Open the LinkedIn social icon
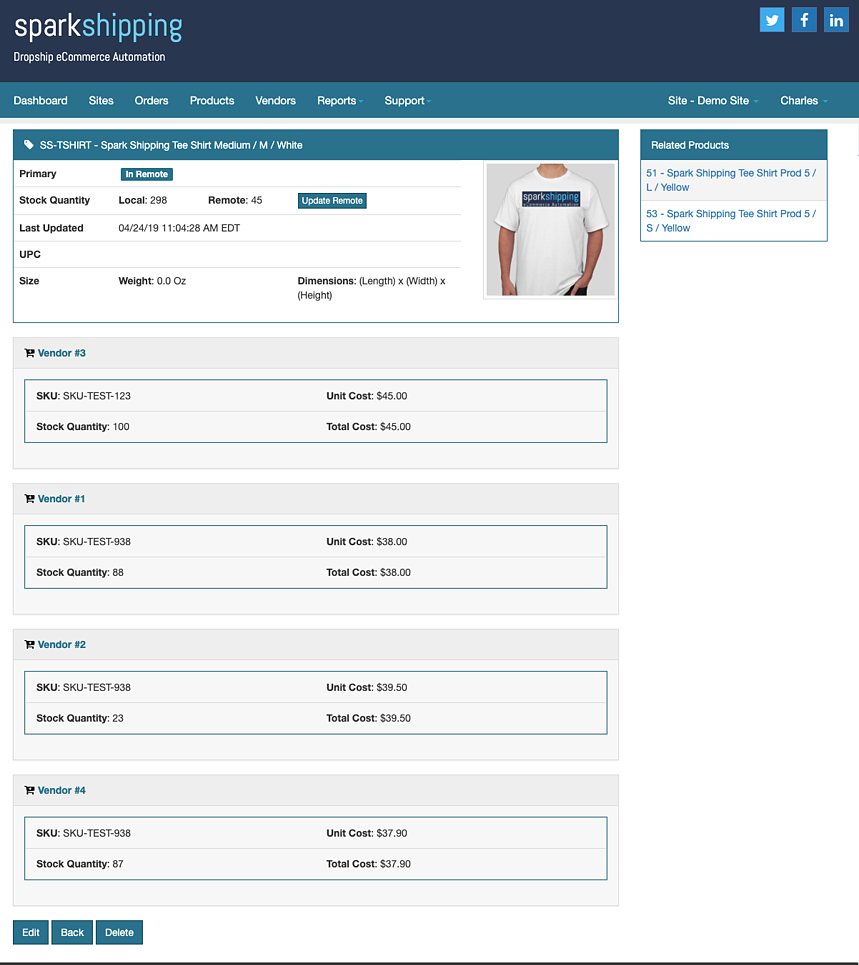Viewport: 859px width, 965px height. [836, 20]
